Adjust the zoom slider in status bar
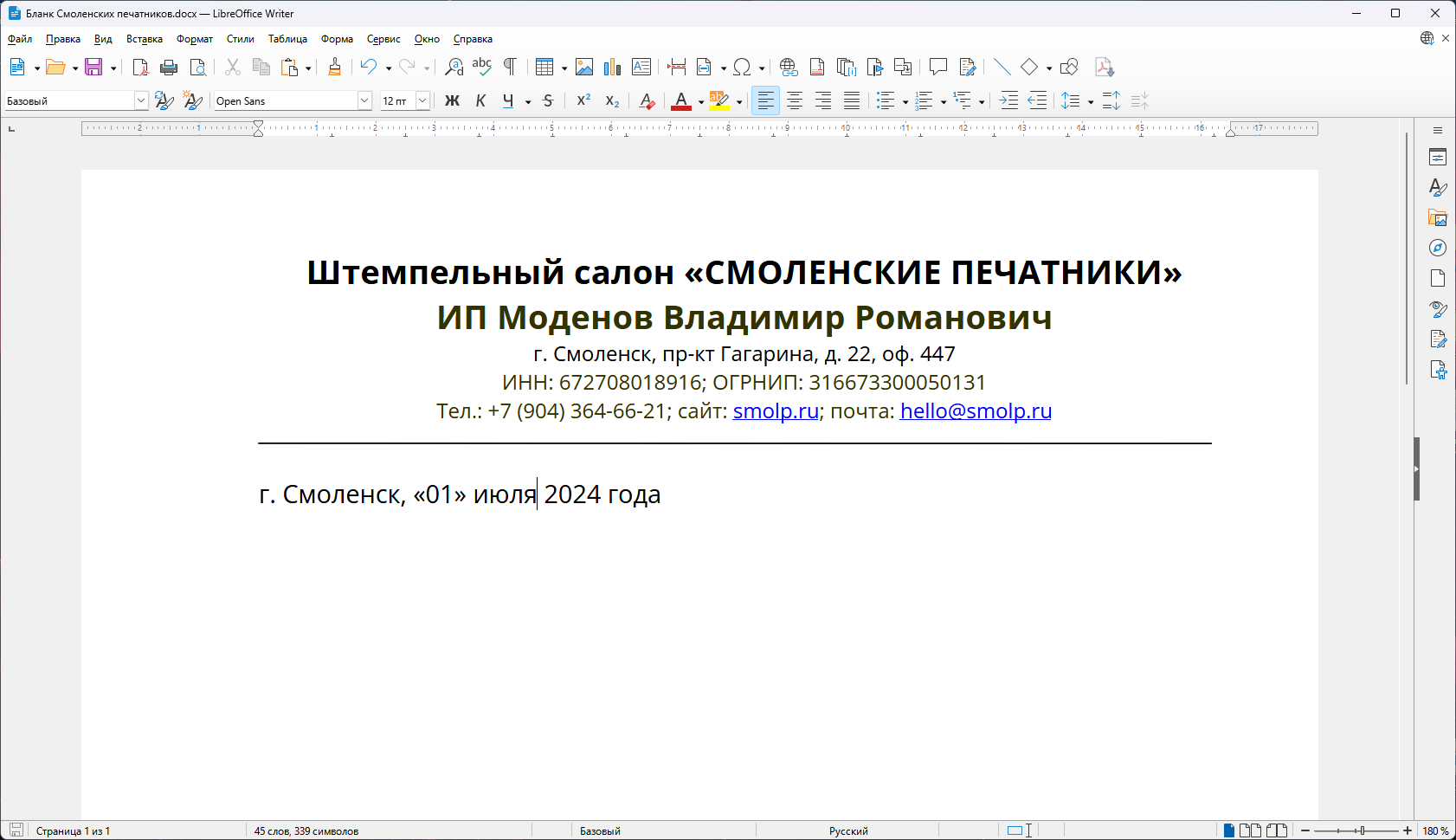The width and height of the screenshot is (1456, 840). (1362, 830)
